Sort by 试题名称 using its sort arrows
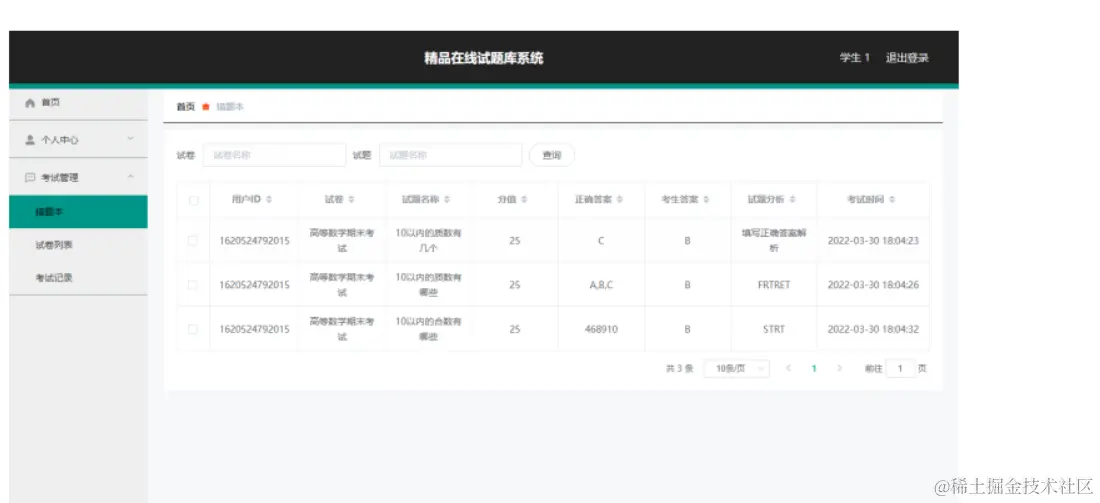The width and height of the screenshot is (1100, 503). click(x=447, y=200)
